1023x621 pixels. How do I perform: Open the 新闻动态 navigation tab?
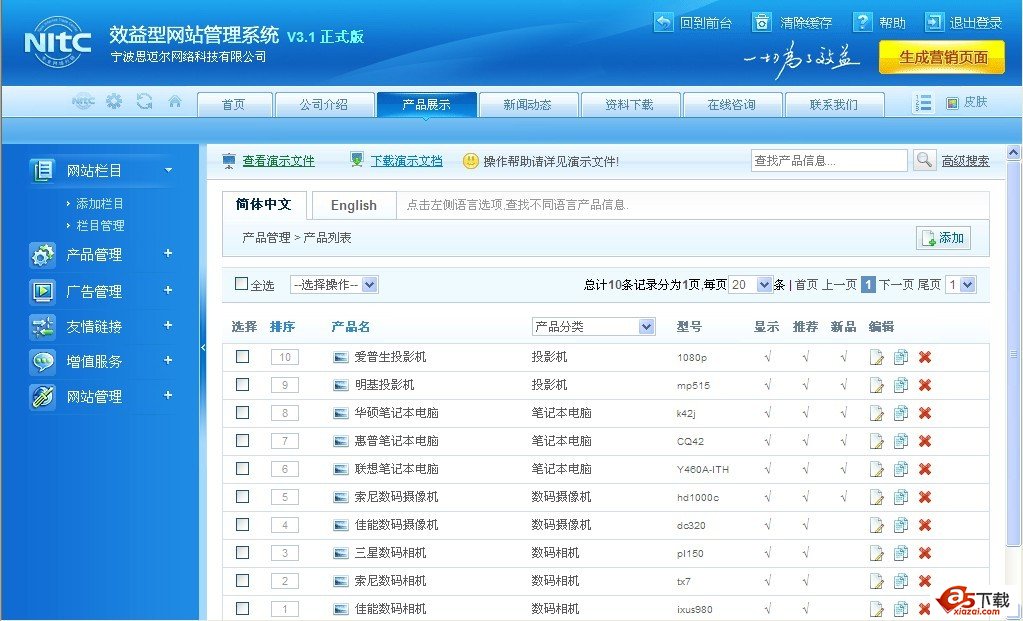click(x=527, y=105)
